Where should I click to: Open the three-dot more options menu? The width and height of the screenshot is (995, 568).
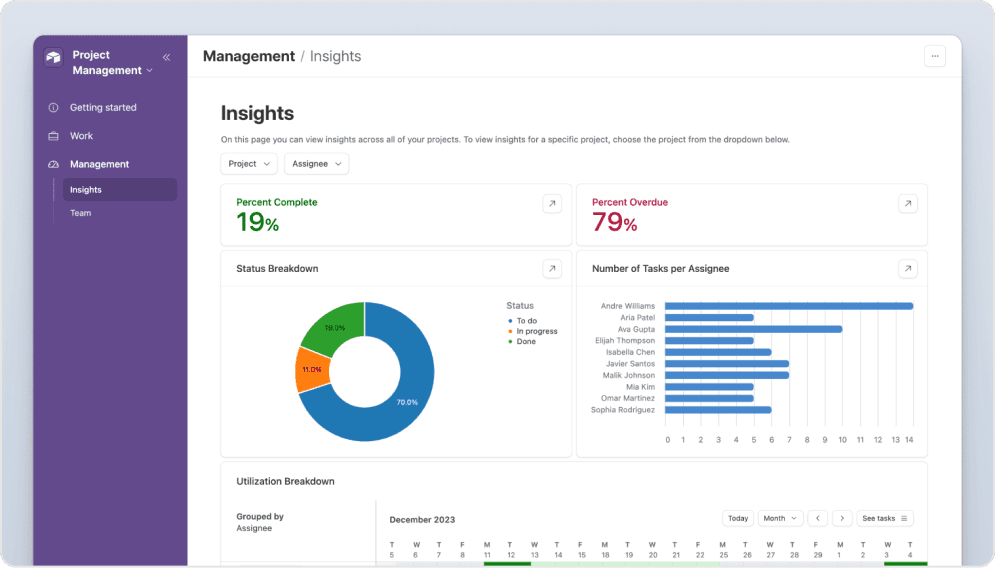(x=934, y=56)
